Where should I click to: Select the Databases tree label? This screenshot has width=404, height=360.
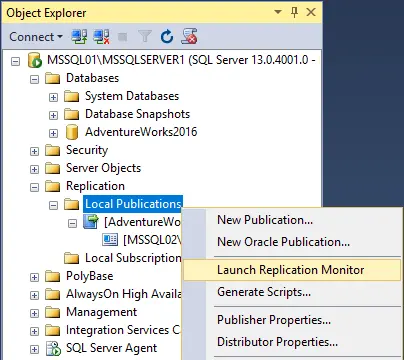[92, 78]
